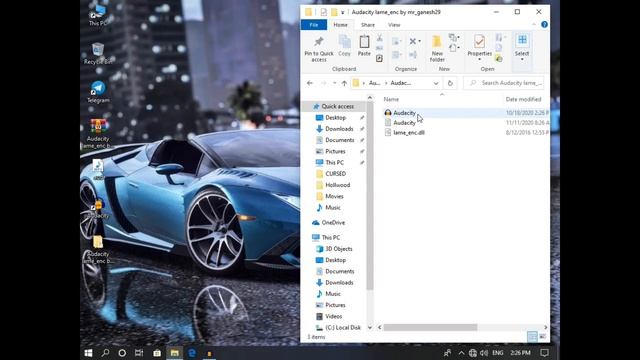
Task: Open ENG language indicator in tray
Action: [x=498, y=353]
